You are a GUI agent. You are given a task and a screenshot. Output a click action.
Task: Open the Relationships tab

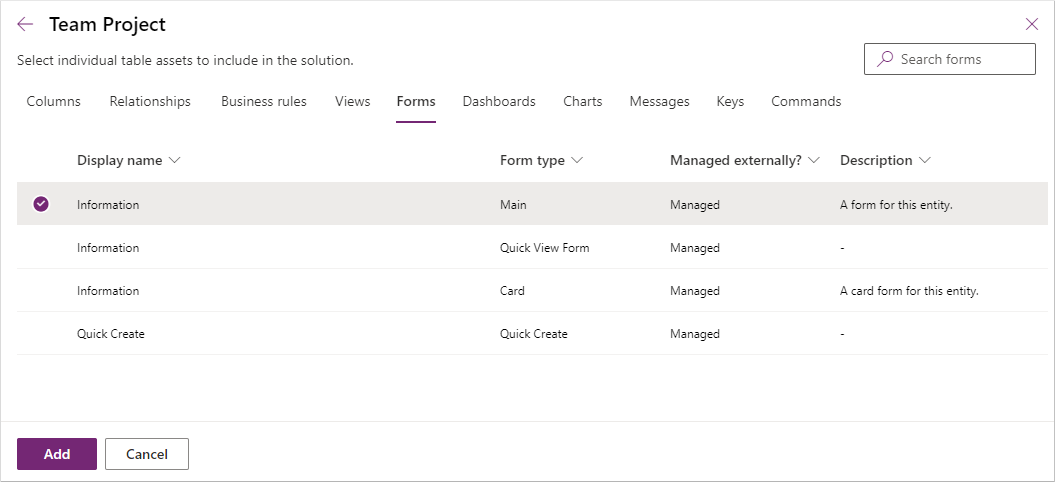pyautogui.click(x=150, y=101)
